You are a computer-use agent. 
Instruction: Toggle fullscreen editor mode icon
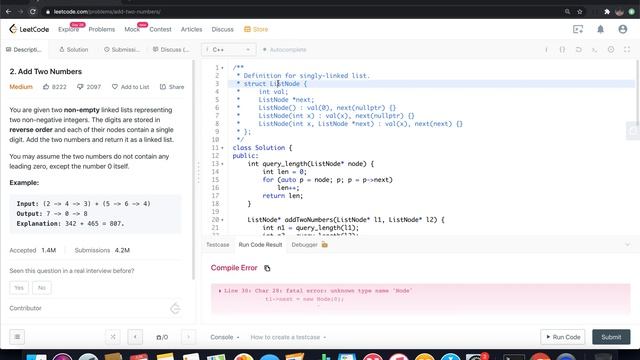point(627,49)
